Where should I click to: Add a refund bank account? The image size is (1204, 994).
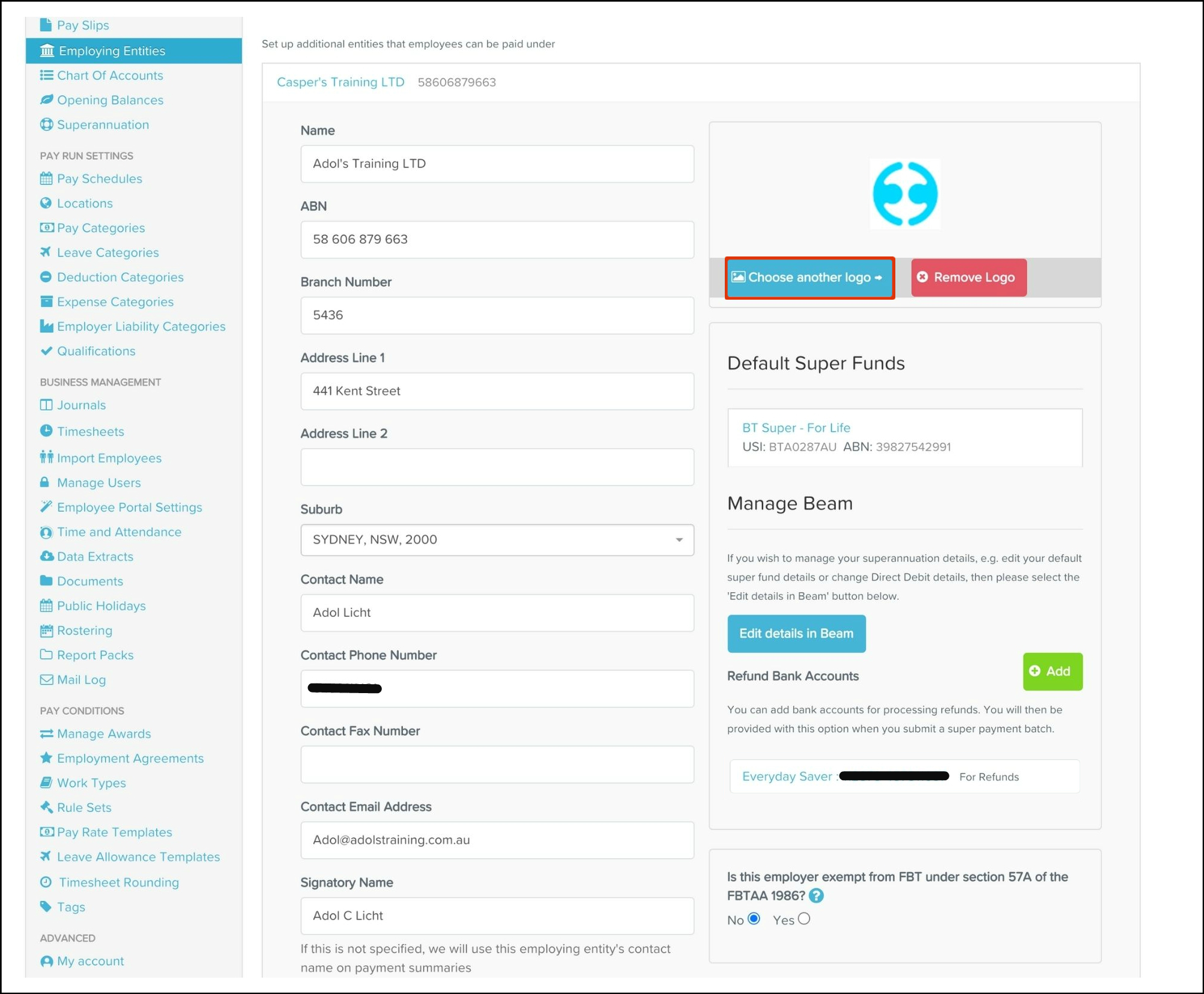point(1052,671)
